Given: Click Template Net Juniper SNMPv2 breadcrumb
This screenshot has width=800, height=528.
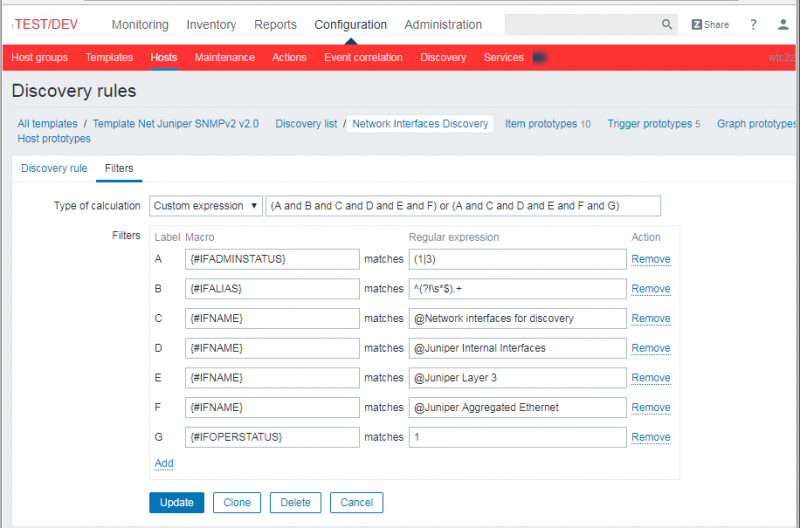Looking at the screenshot, I should [x=176, y=124].
